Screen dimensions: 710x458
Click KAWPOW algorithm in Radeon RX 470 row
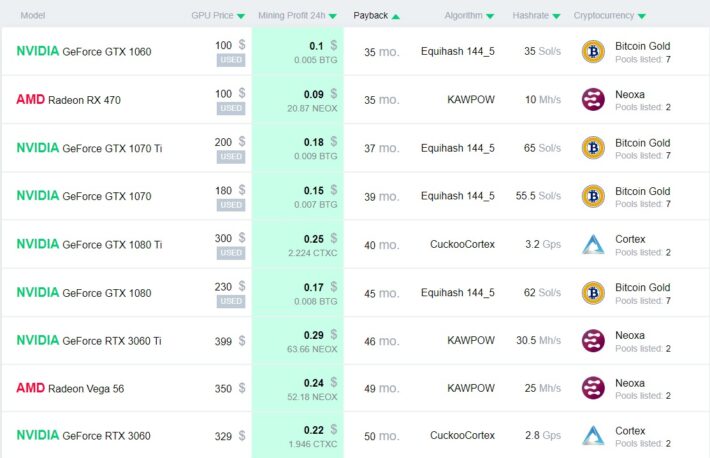[x=471, y=100]
